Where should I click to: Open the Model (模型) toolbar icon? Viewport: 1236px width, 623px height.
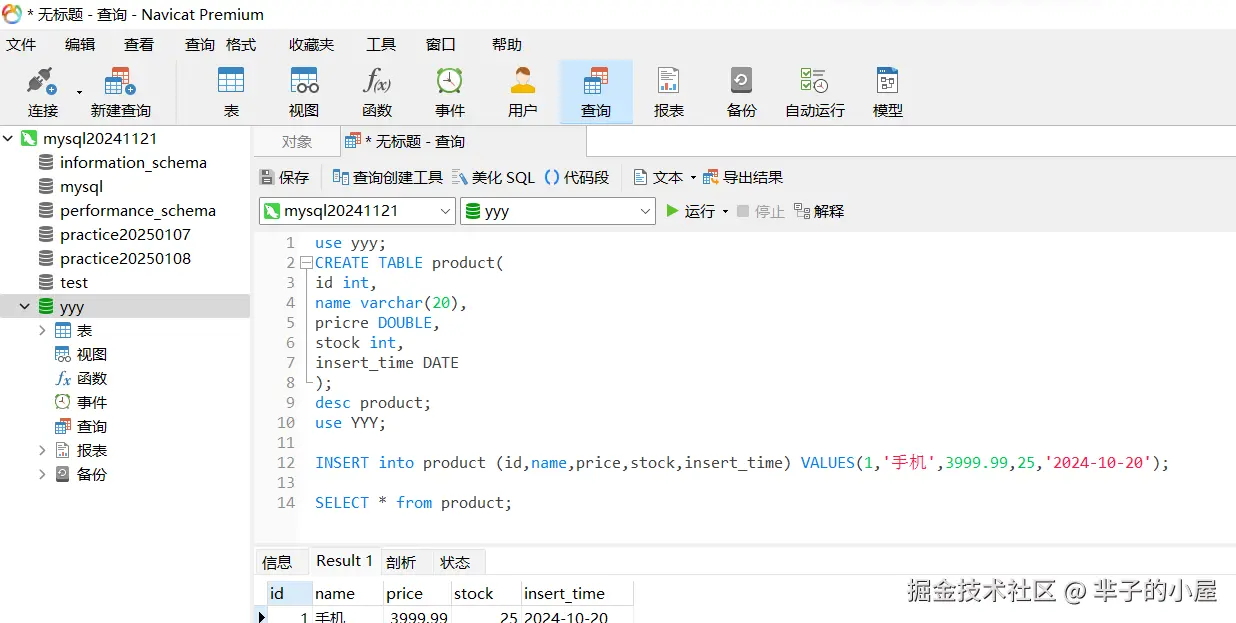(x=888, y=92)
